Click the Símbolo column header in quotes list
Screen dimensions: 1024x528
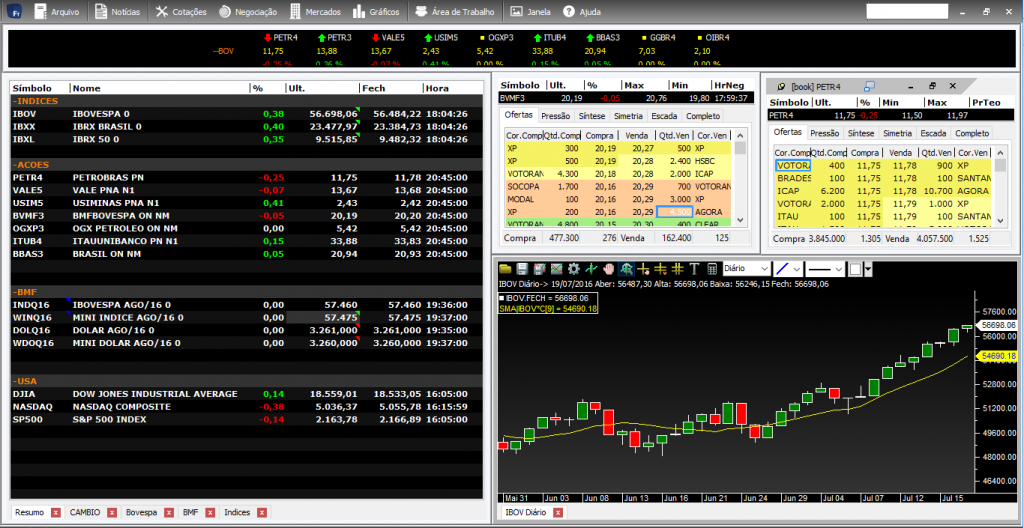point(40,88)
